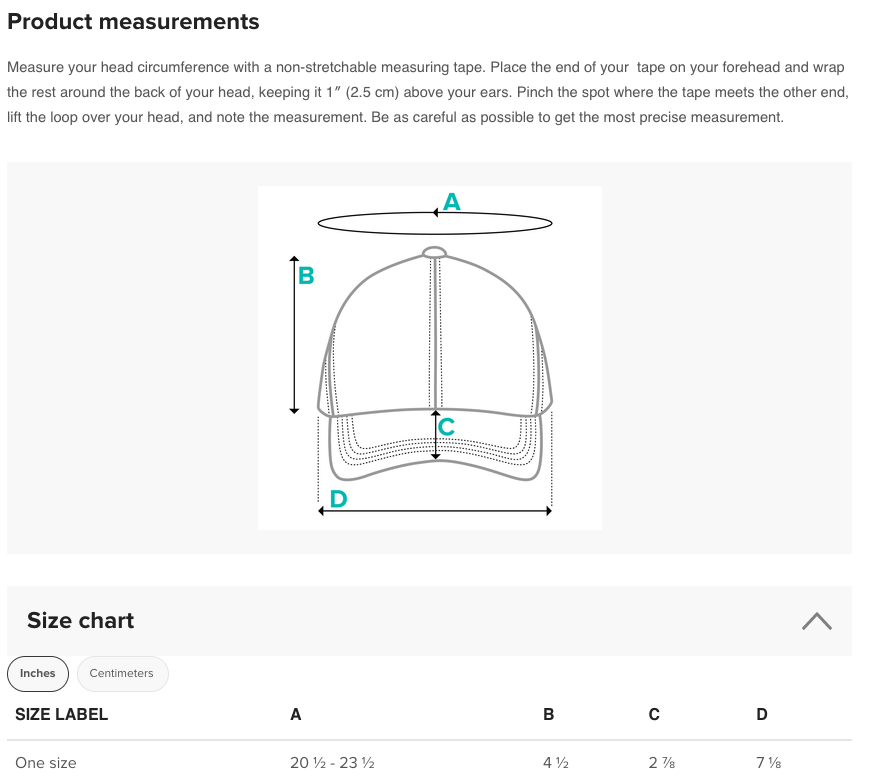Viewport: 869px width, 783px height.
Task: Click the Size chart heading
Action: point(80,621)
